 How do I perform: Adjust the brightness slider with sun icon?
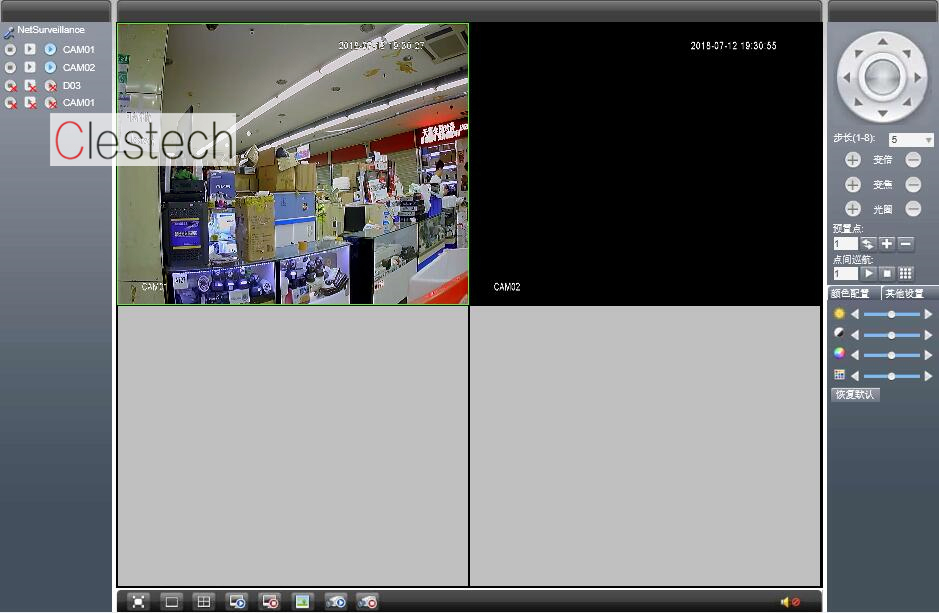click(x=891, y=314)
